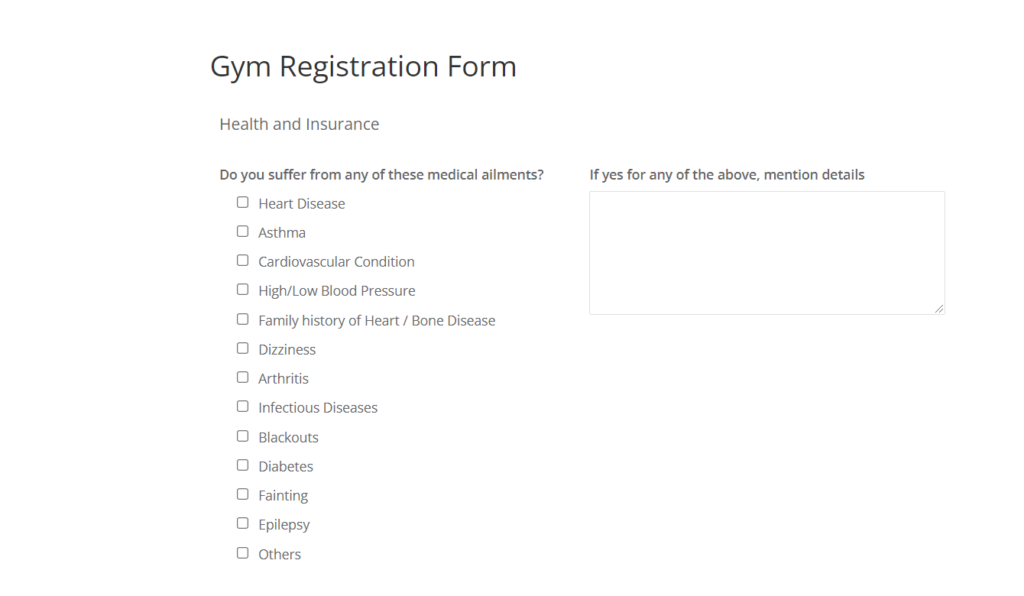Click the Health and Insurance heading
The image size is (1024, 596).
click(x=298, y=123)
